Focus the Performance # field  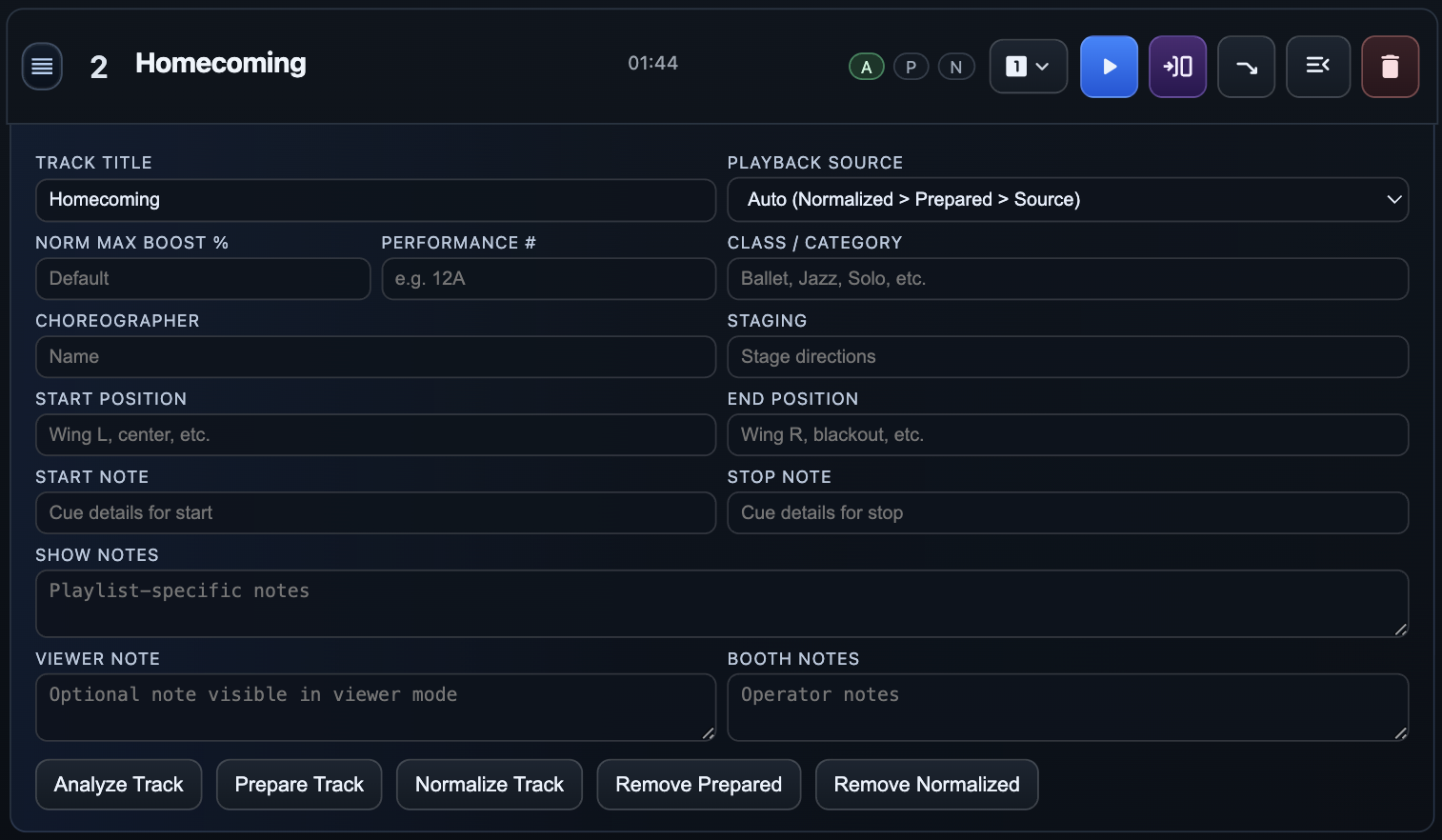(x=549, y=279)
